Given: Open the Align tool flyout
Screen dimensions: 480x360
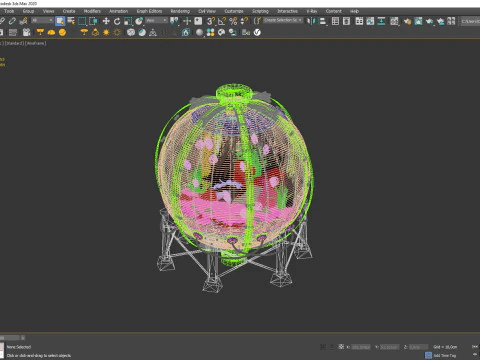Looking at the screenshot, I should pyautogui.click(x=322, y=21).
